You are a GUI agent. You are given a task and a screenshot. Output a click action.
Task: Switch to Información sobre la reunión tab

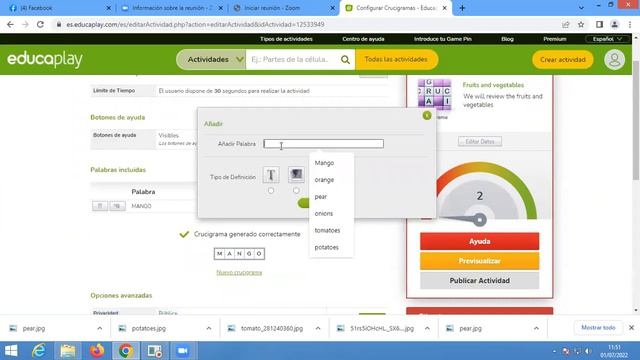pyautogui.click(x=171, y=8)
